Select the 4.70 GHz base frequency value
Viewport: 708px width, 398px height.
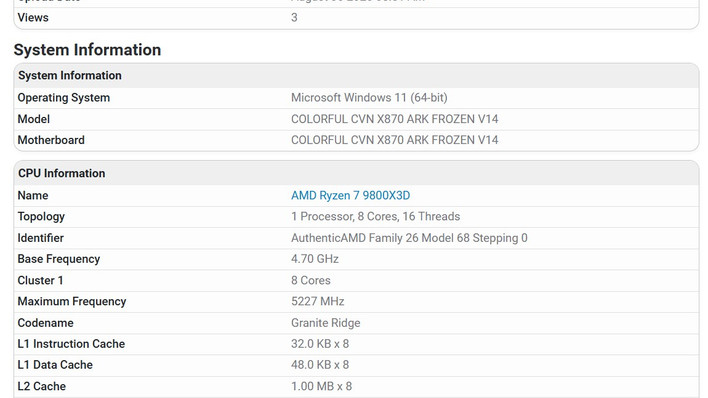(x=315, y=259)
